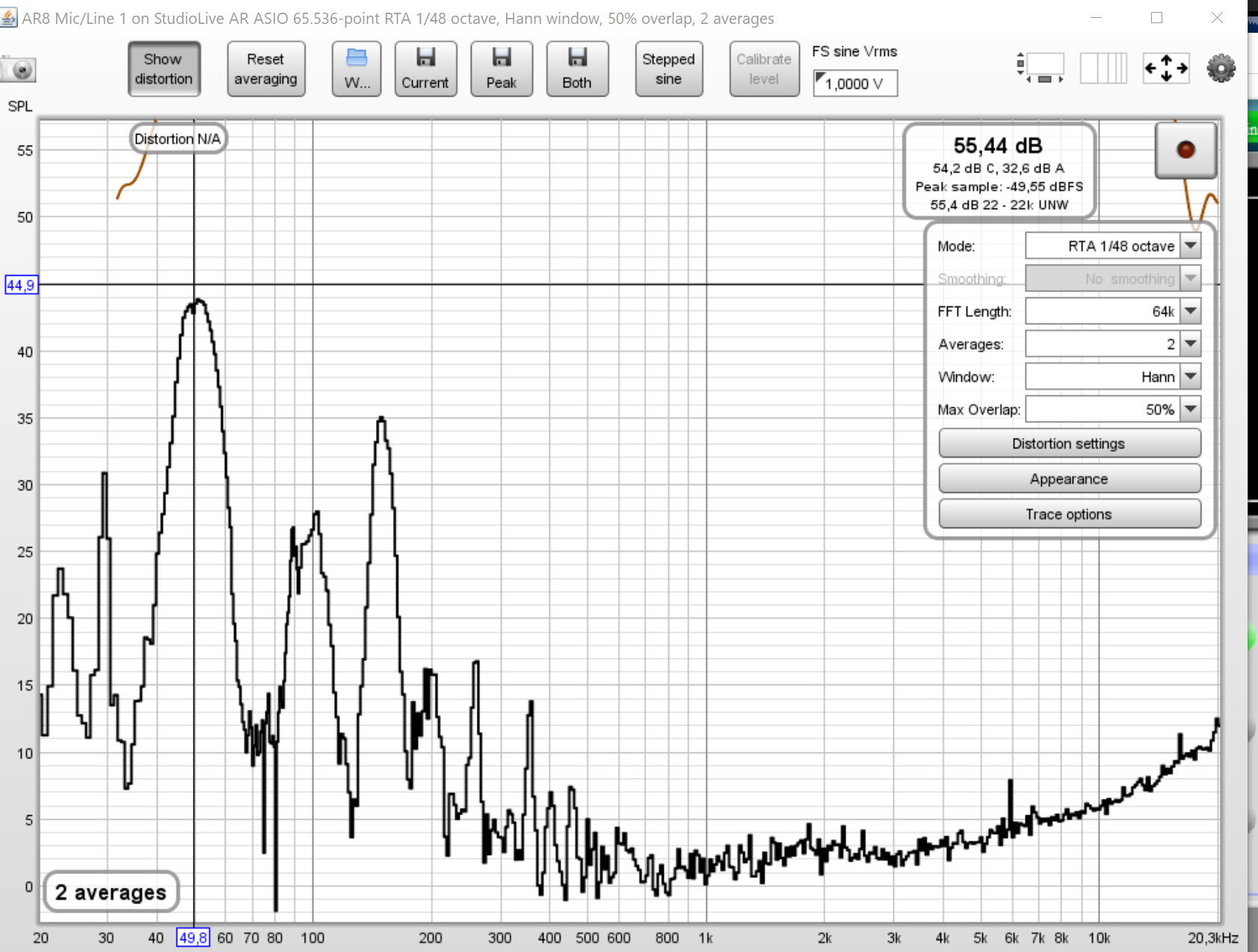Open saved data with the W... folder button
The width and height of the screenshot is (1258, 952).
(357, 69)
